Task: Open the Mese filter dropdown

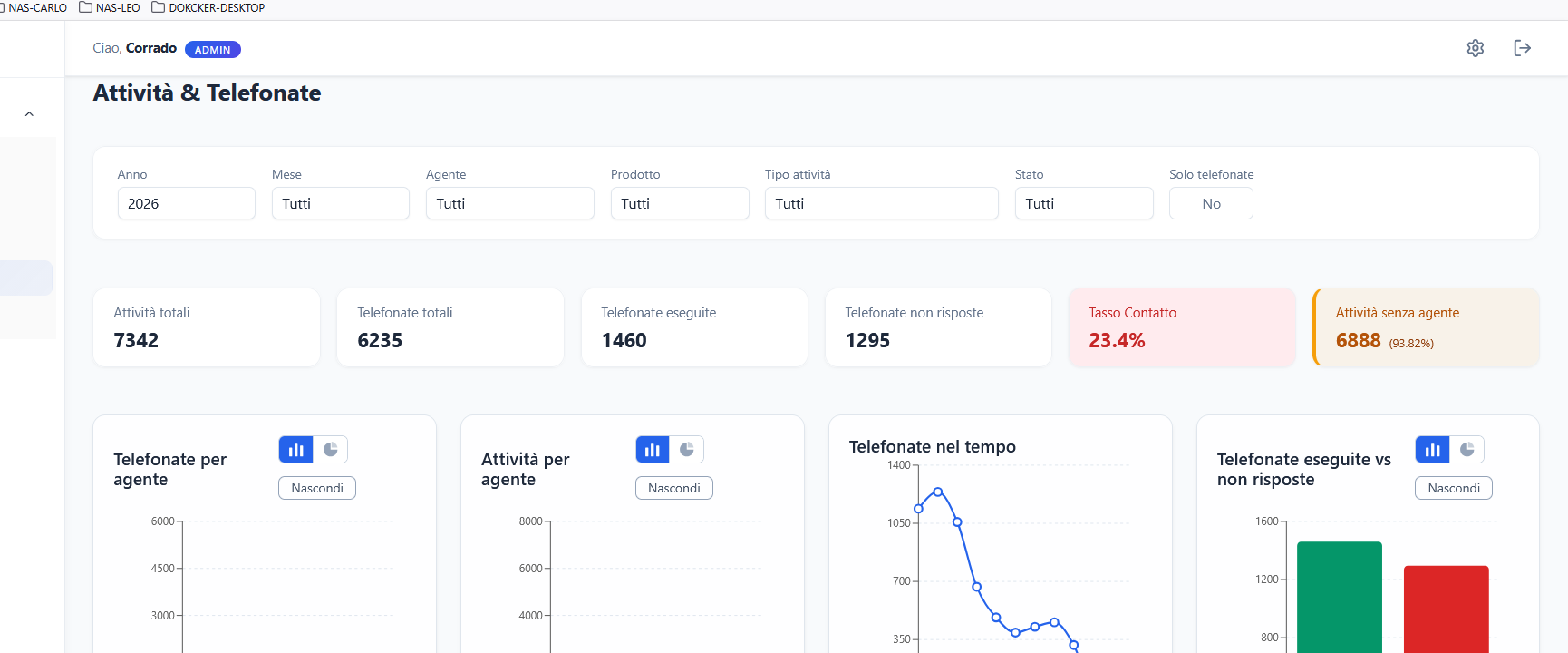Action: (x=341, y=203)
